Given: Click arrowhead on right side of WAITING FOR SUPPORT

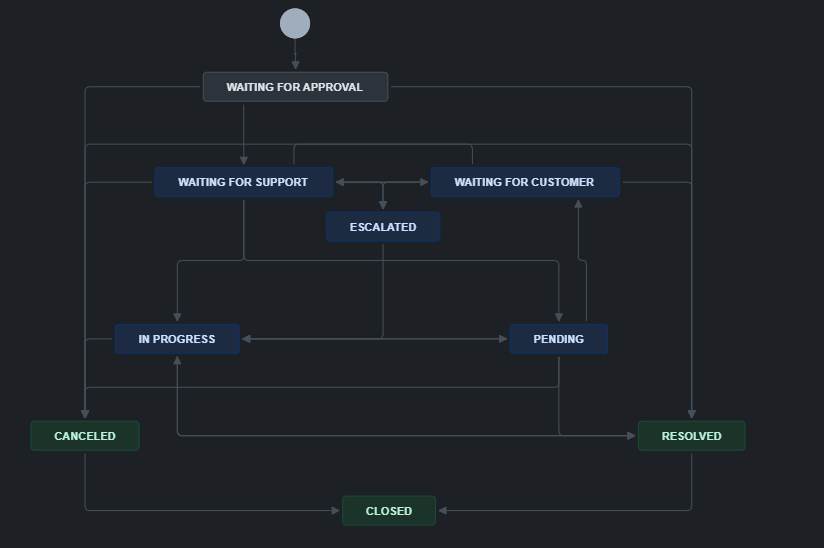Looking at the screenshot, I should [341, 182].
